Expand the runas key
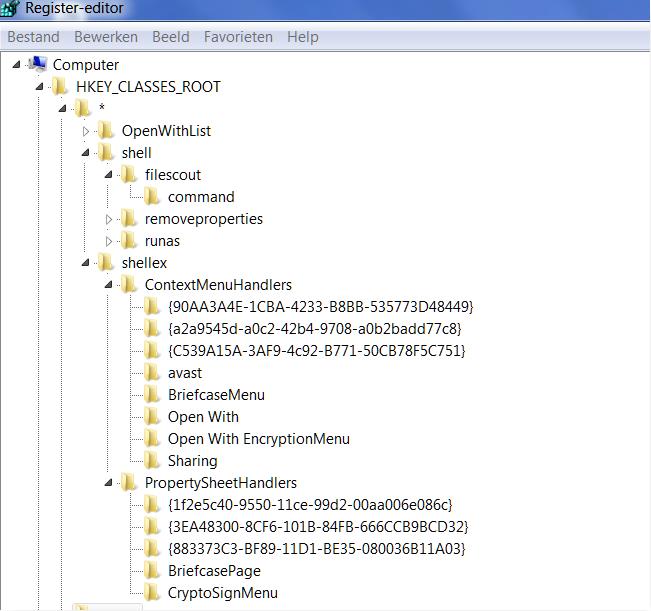Image resolution: width=651 pixels, height=611 pixels. pyautogui.click(x=109, y=241)
